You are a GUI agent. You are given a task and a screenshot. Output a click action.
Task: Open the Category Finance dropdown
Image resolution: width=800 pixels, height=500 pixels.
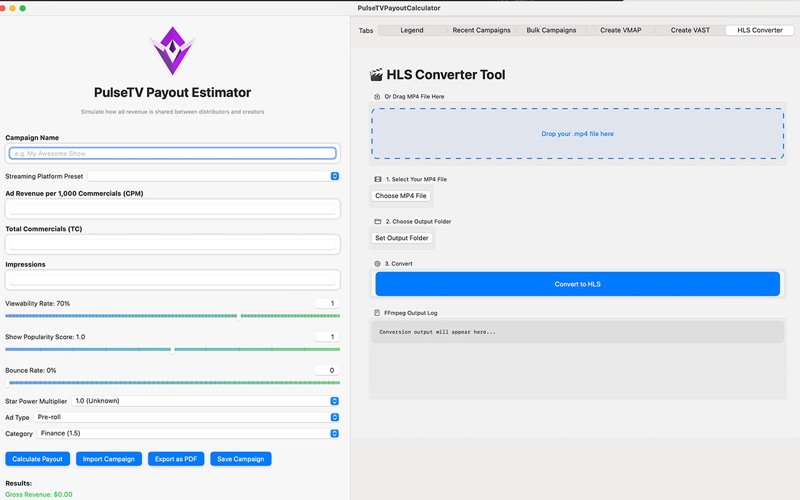188,433
